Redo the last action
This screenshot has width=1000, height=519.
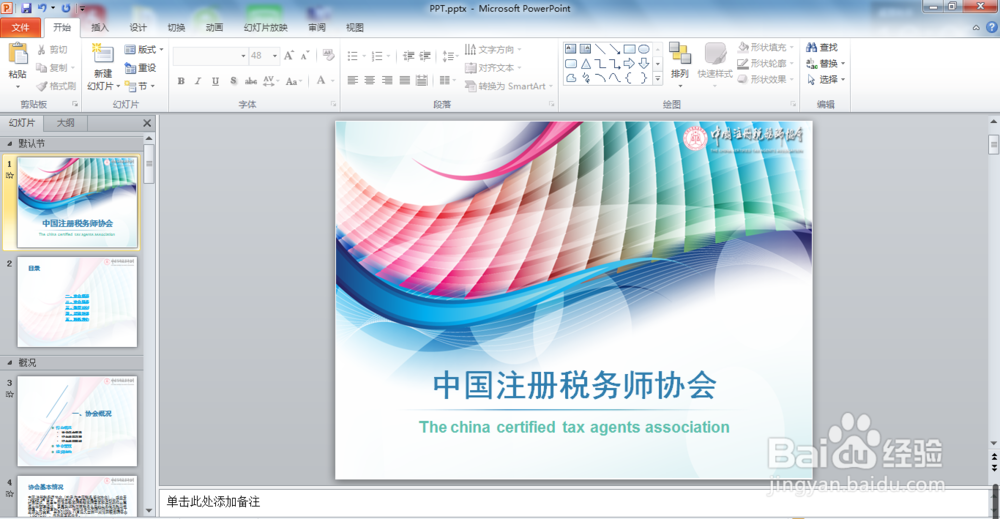coord(65,8)
